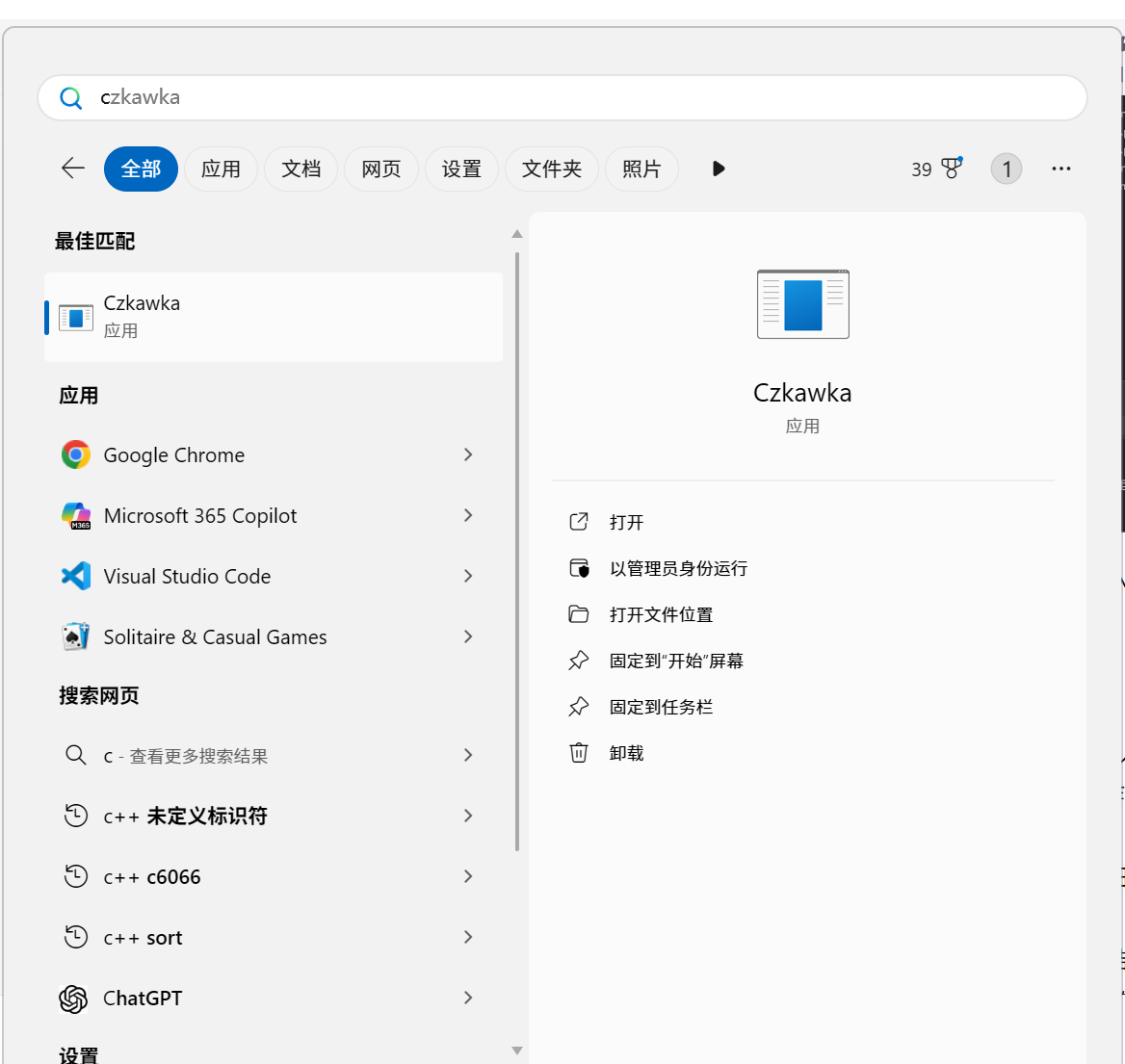Click the scrollbar up arrow in results list
The width and height of the screenshot is (1125, 1064).
[x=516, y=234]
